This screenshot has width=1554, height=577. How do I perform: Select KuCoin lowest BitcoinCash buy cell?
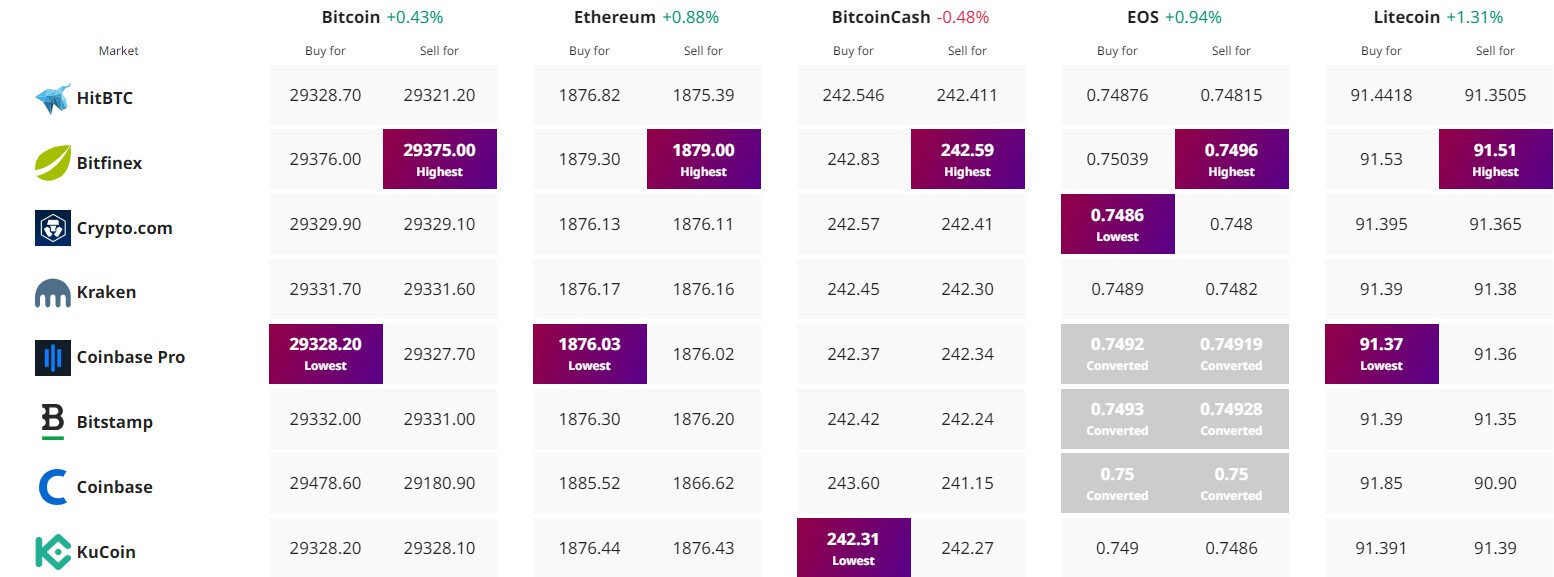click(854, 547)
